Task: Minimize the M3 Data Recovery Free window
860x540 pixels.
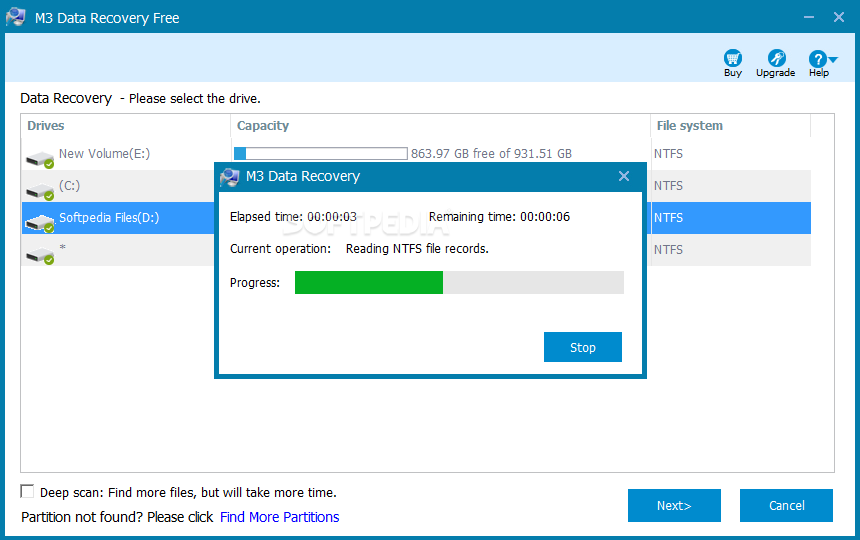Action: [808, 17]
